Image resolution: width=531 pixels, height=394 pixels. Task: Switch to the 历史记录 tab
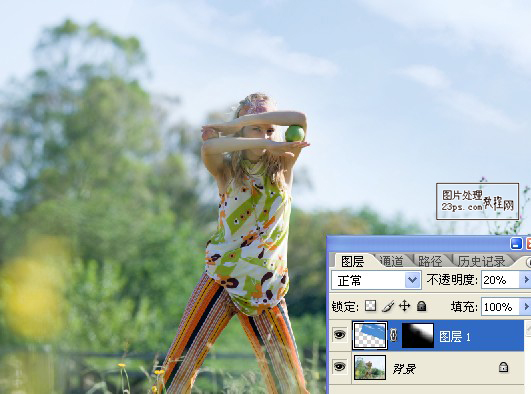click(481, 261)
